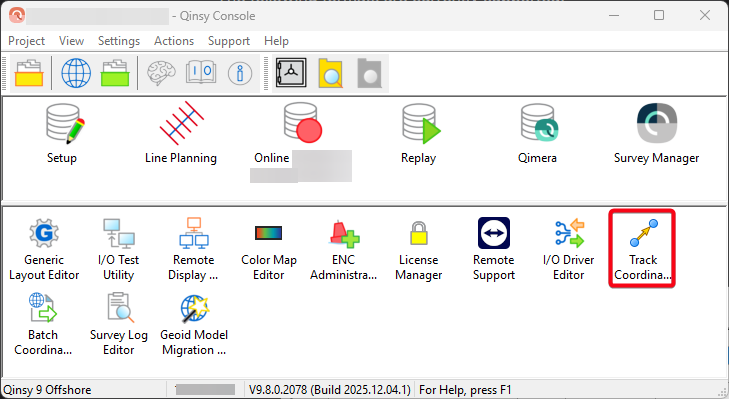Click the circled info toolbar icon
The image size is (729, 399).
coord(240,73)
